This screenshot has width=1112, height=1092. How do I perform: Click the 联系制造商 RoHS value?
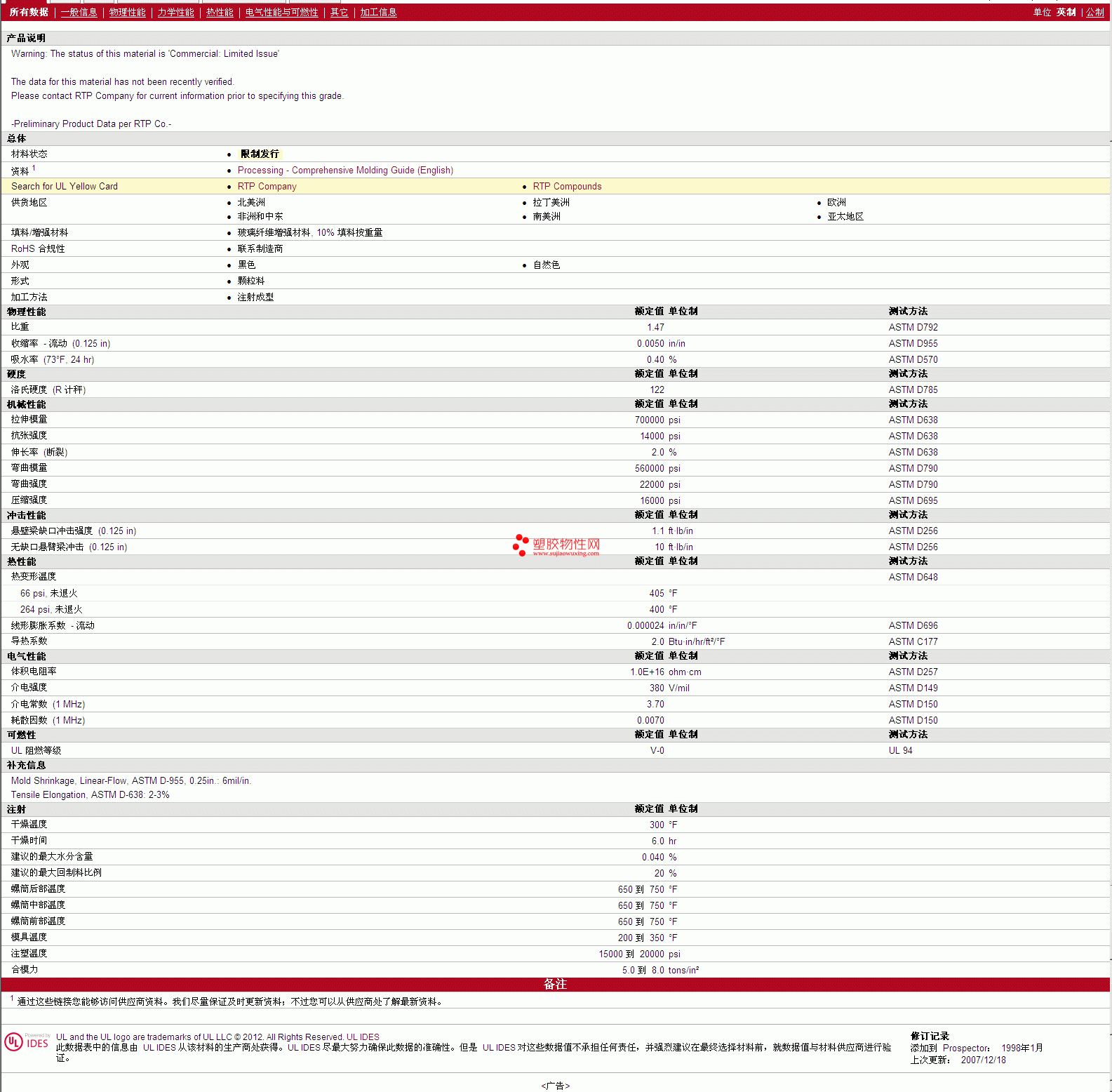(260, 248)
